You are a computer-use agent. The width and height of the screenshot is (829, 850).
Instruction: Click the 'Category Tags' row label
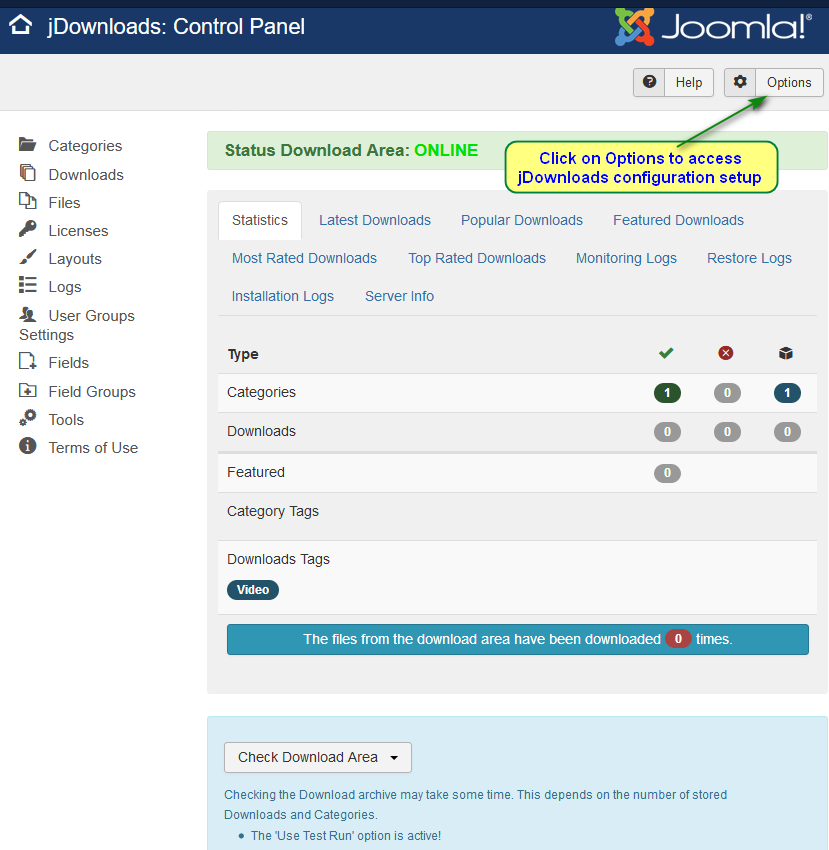pyautogui.click(x=273, y=511)
